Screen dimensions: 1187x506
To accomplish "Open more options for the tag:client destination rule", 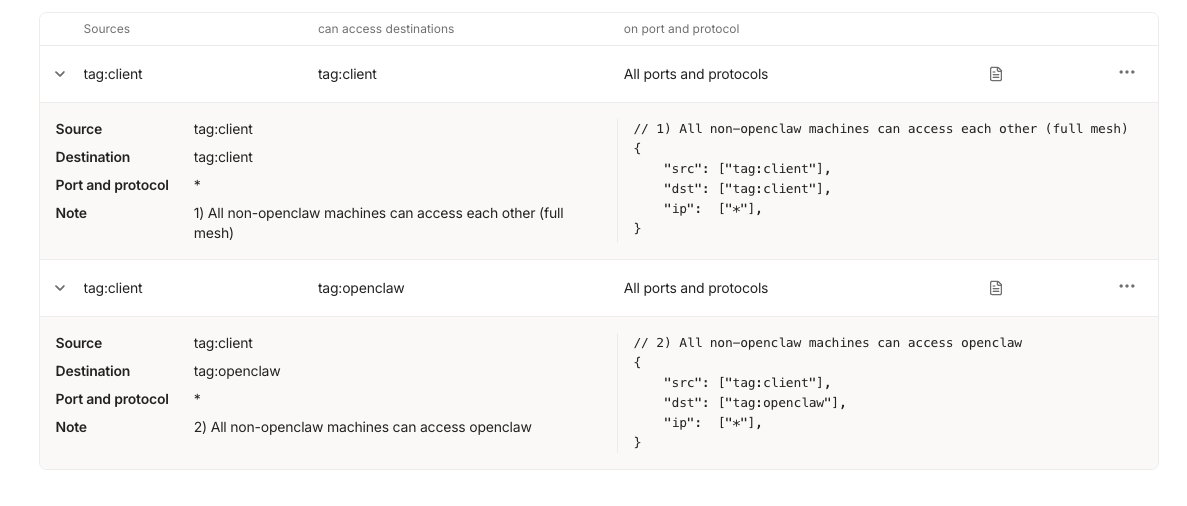I will (x=1127, y=73).
